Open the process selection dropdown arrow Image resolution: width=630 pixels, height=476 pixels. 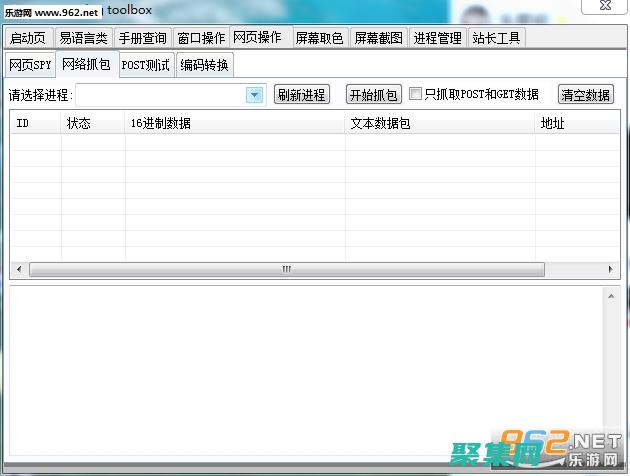[254, 95]
